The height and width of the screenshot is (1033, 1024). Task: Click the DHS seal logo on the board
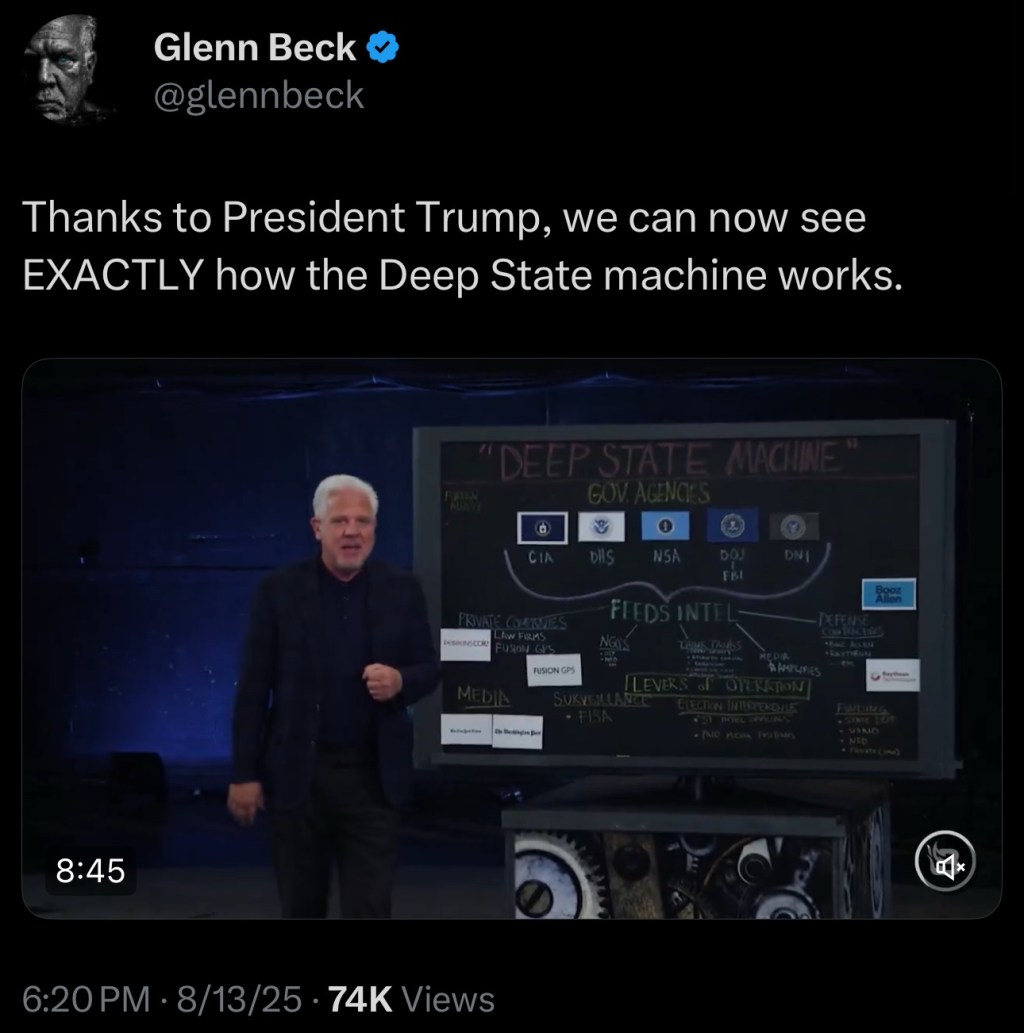[x=601, y=526]
